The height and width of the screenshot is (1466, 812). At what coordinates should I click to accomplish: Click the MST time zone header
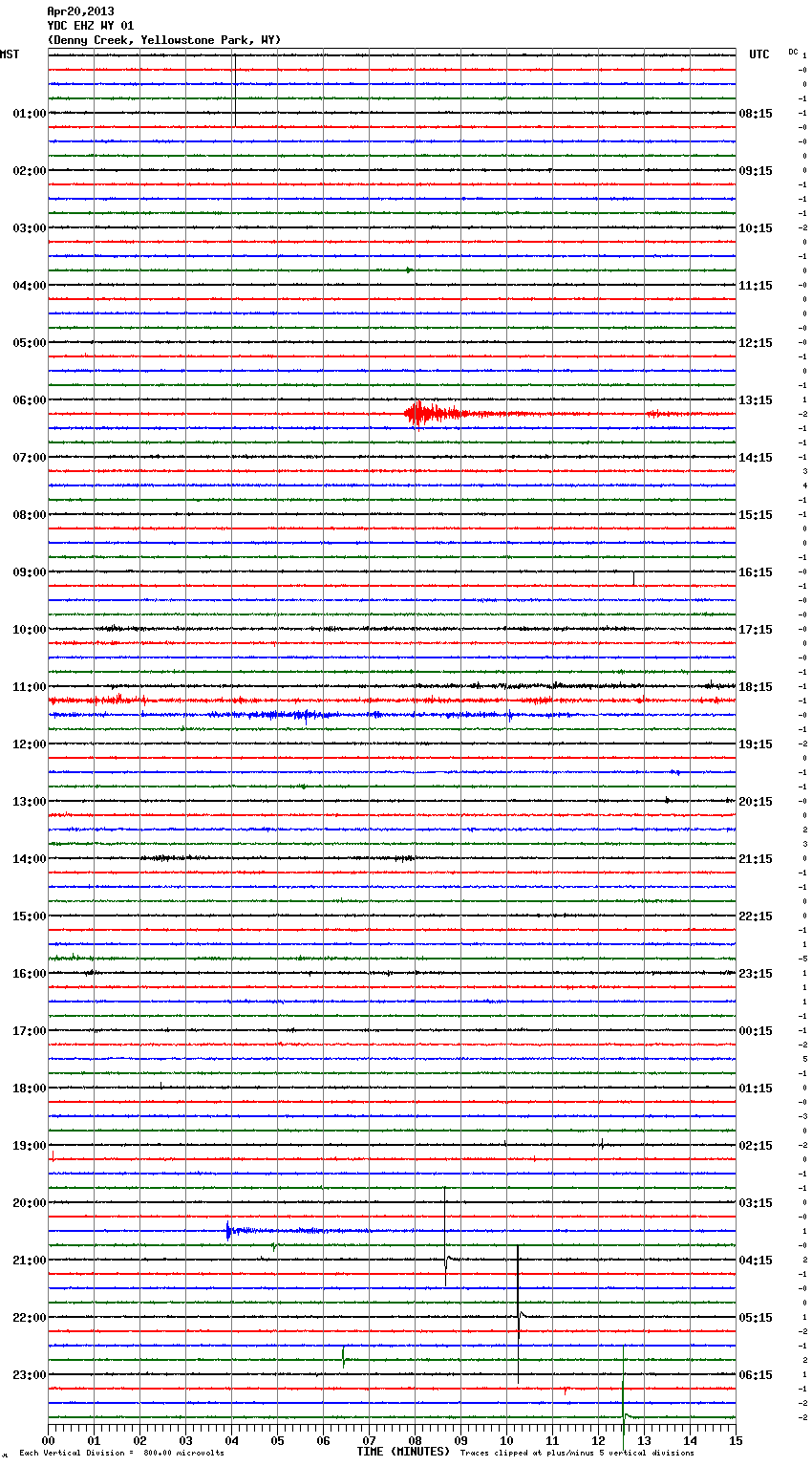[x=10, y=54]
